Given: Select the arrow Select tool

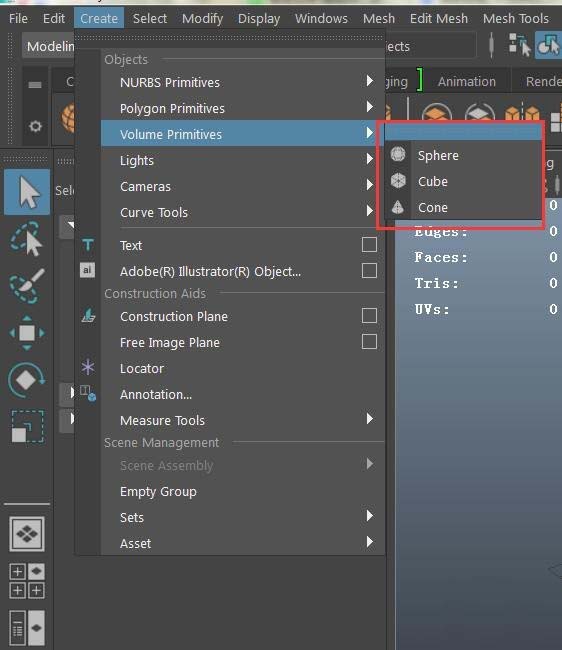Looking at the screenshot, I should click(x=27, y=192).
